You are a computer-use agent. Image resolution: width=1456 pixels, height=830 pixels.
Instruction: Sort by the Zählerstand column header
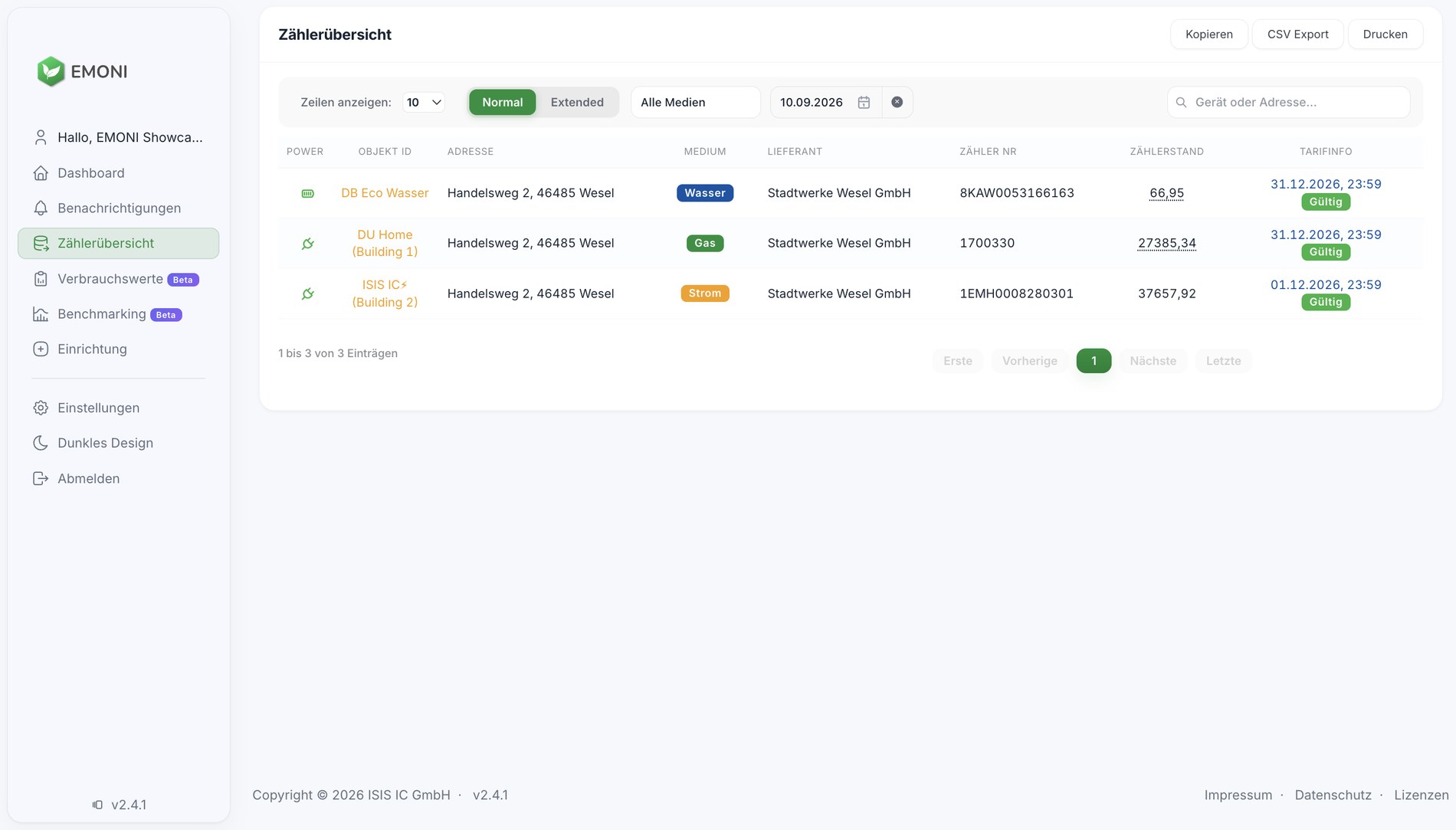click(1167, 152)
